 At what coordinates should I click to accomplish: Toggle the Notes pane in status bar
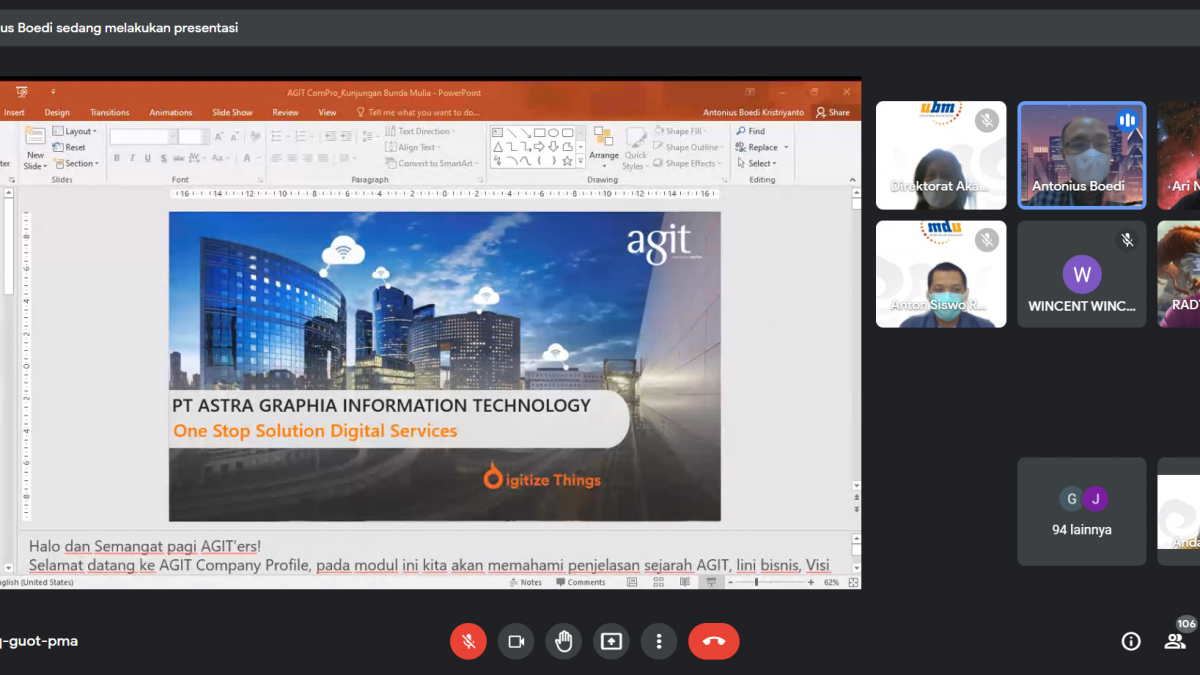click(x=526, y=582)
